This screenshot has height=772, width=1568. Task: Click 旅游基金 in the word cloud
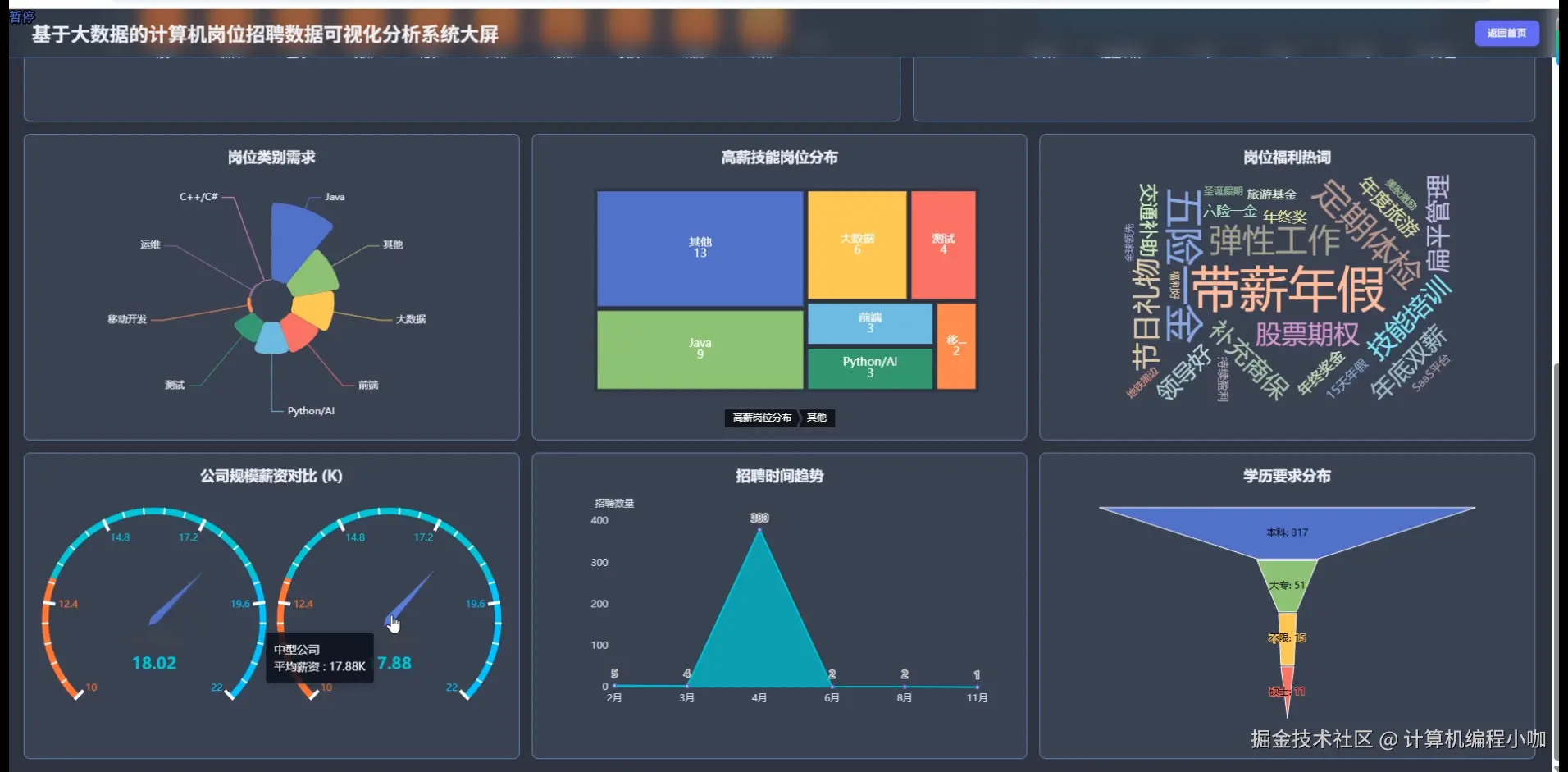(x=1272, y=194)
